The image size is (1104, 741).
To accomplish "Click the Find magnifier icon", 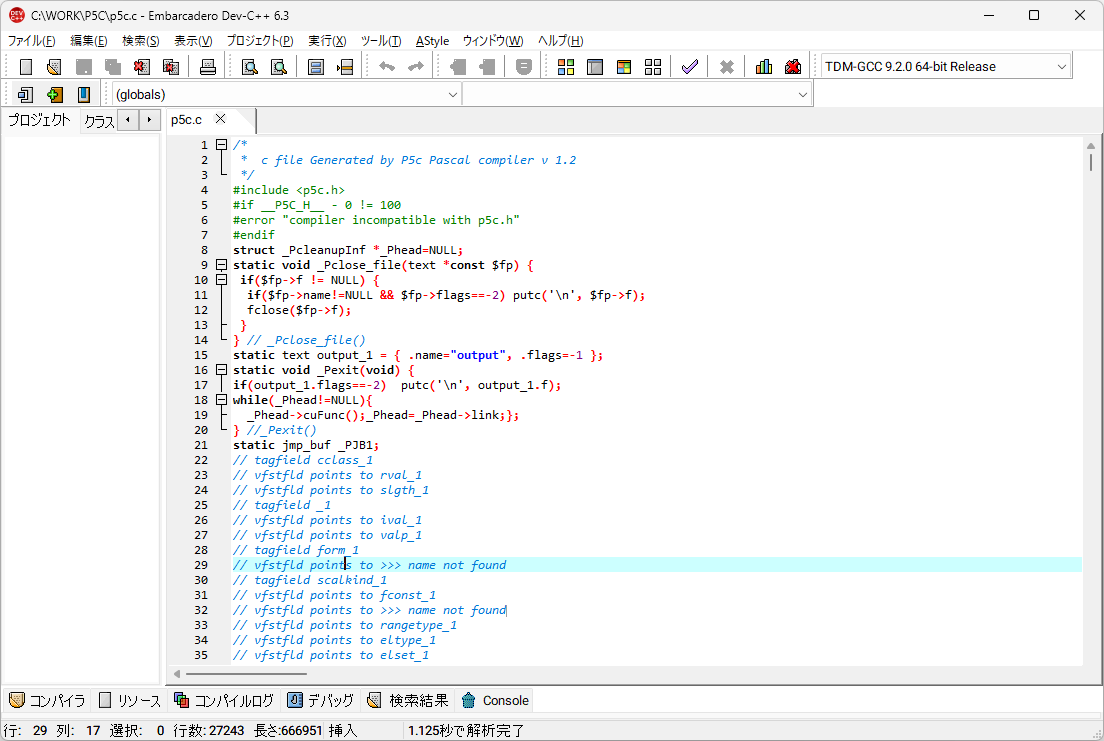I will (249, 67).
